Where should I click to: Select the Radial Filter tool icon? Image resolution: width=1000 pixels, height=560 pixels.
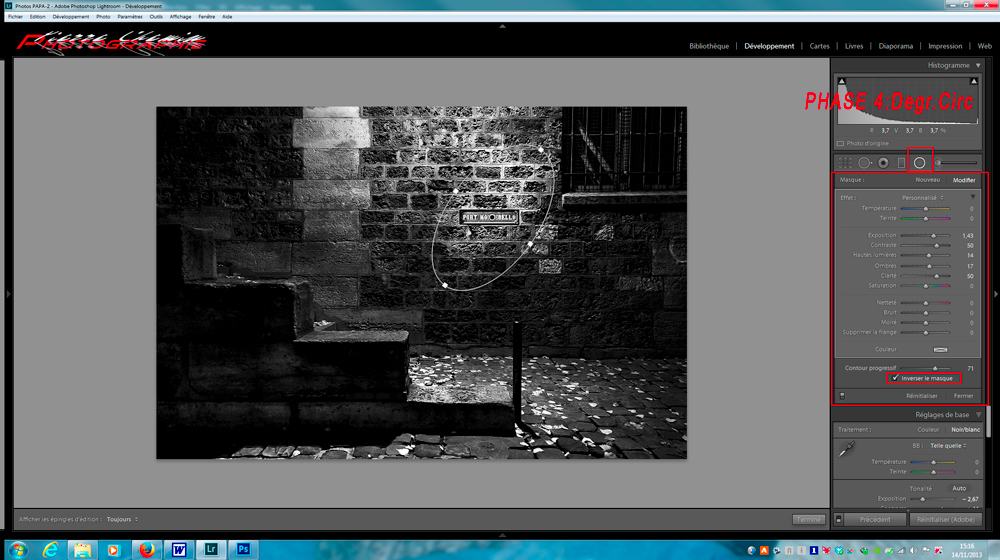coord(919,162)
